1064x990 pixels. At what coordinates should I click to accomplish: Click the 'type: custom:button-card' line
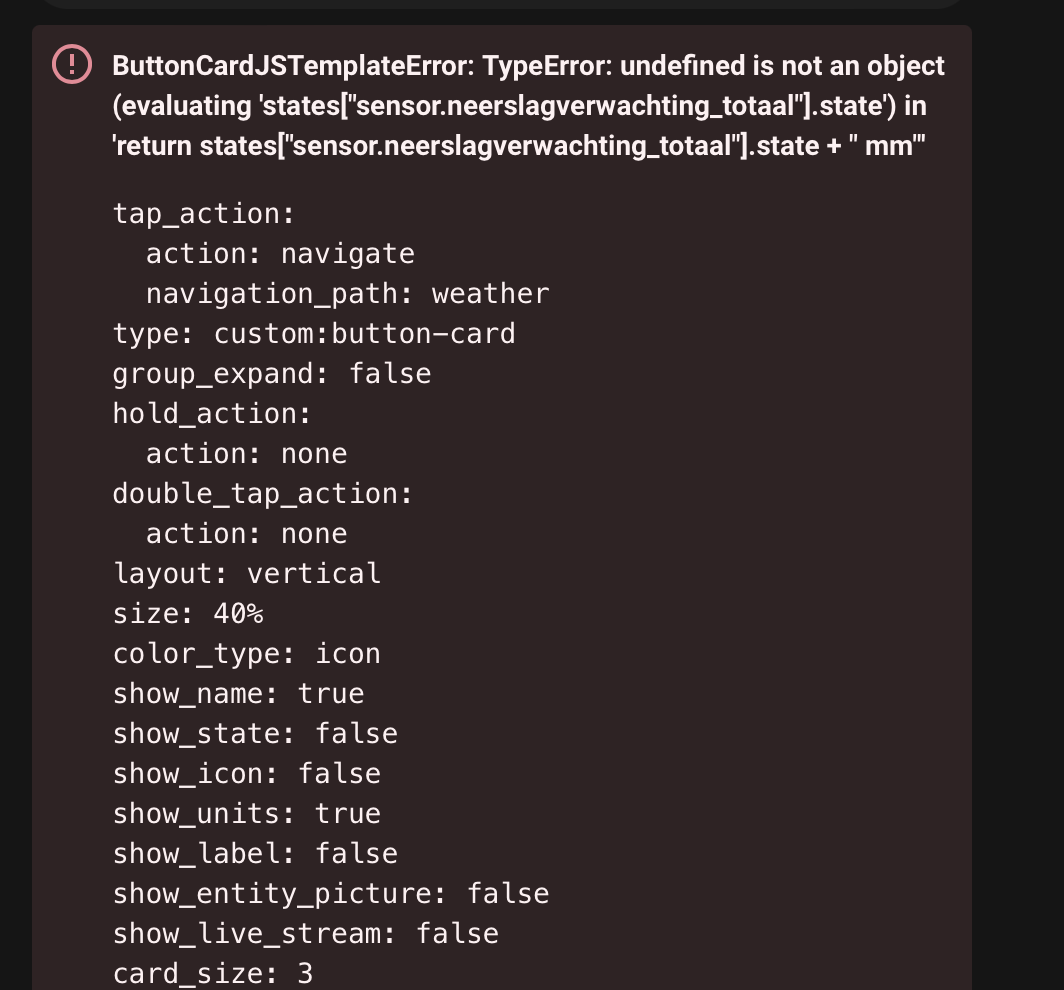314,334
